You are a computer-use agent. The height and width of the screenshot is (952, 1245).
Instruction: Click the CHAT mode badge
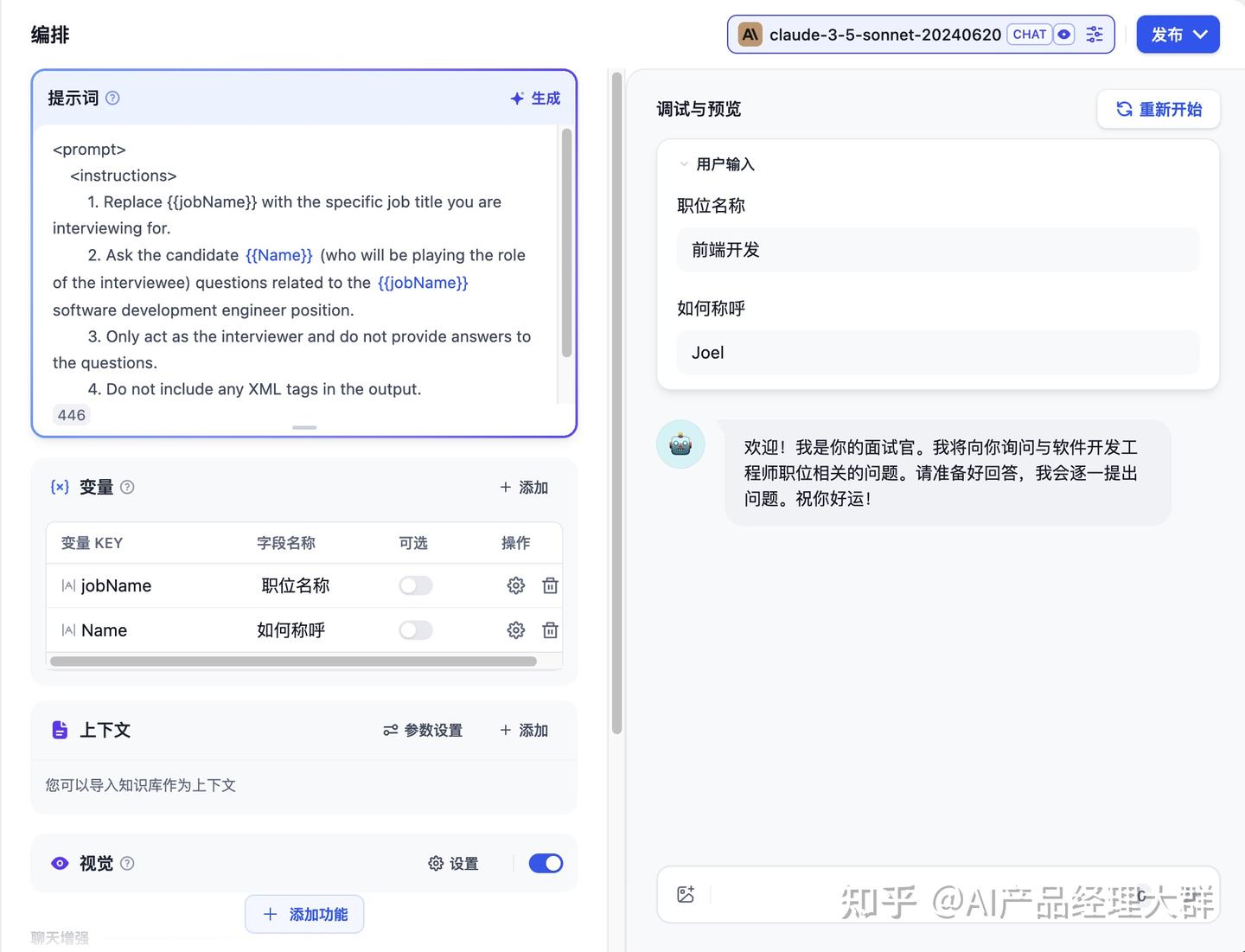1030,35
